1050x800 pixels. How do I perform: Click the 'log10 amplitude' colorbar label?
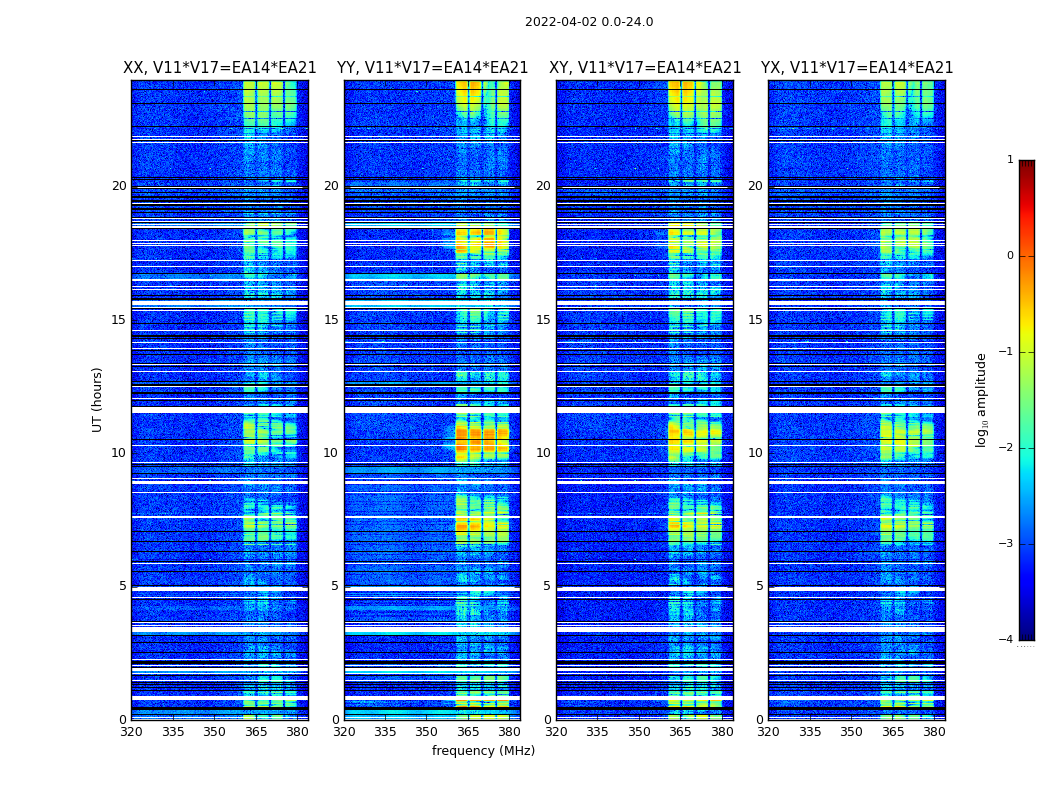pyautogui.click(x=982, y=400)
